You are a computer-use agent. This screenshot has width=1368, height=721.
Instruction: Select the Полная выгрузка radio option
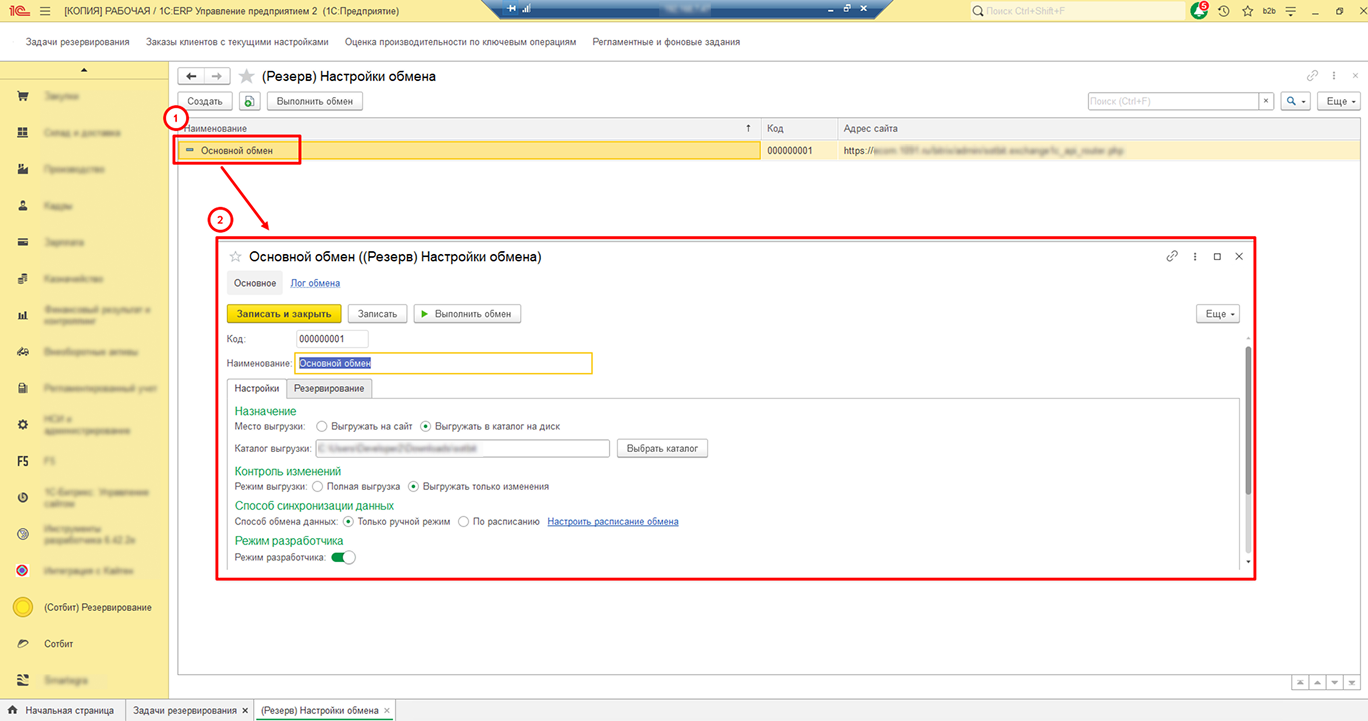pos(318,487)
